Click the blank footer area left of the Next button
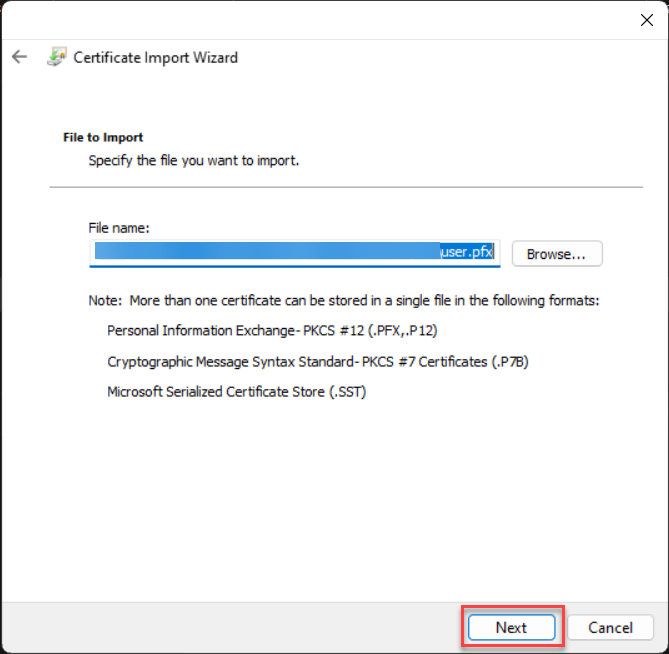 click(x=230, y=628)
